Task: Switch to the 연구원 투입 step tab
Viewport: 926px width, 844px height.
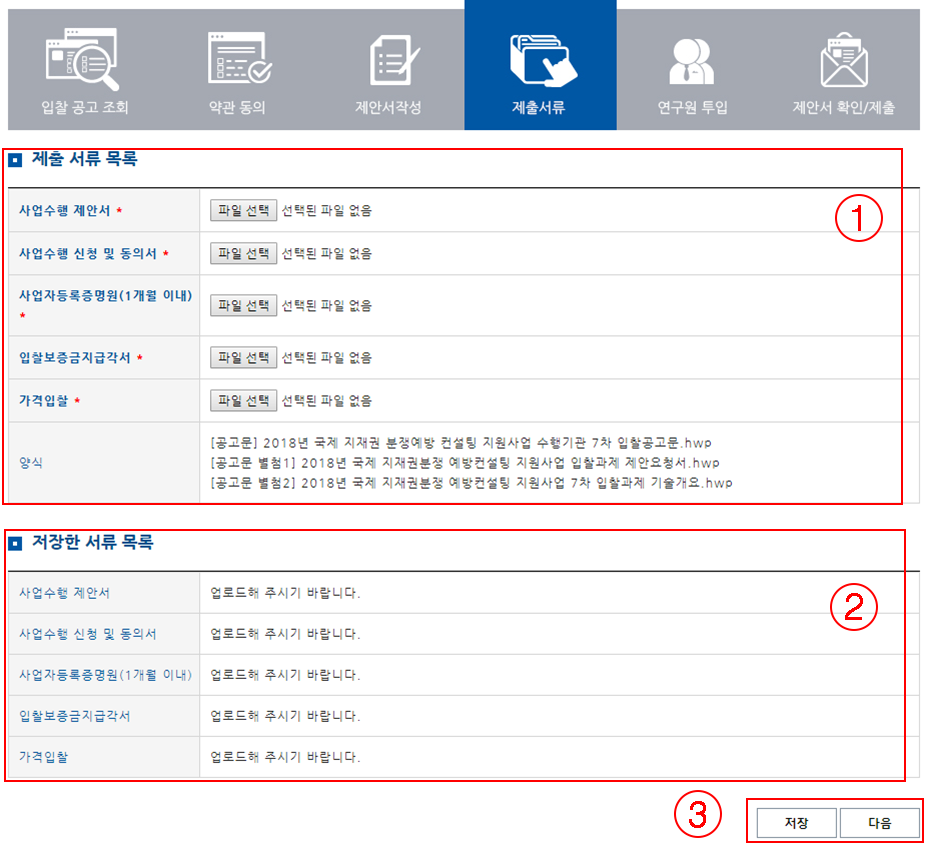Action: (692, 107)
